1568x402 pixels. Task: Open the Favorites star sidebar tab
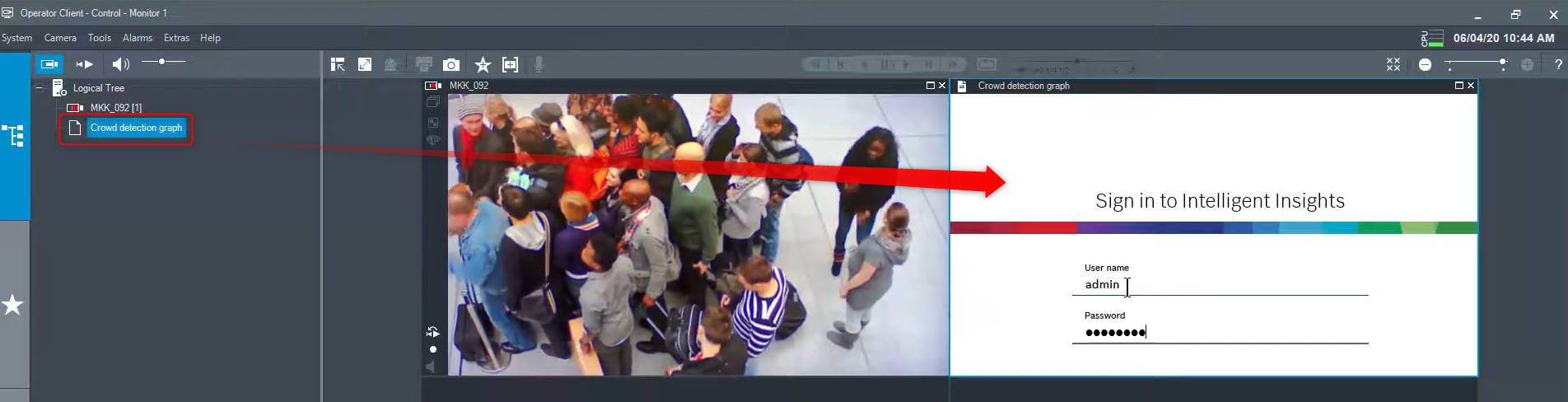click(13, 306)
